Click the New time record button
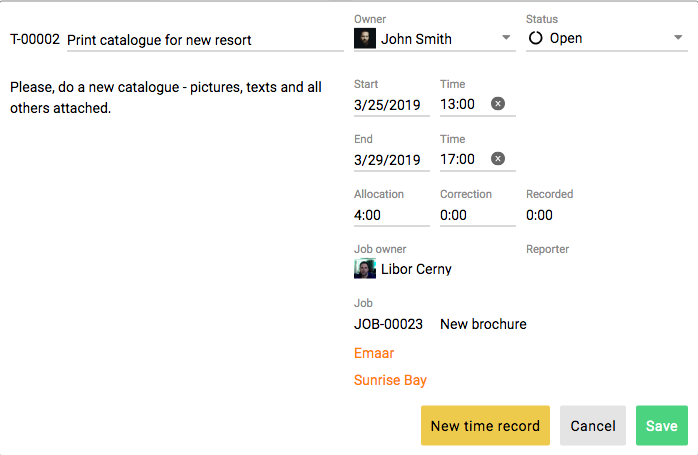 point(485,426)
